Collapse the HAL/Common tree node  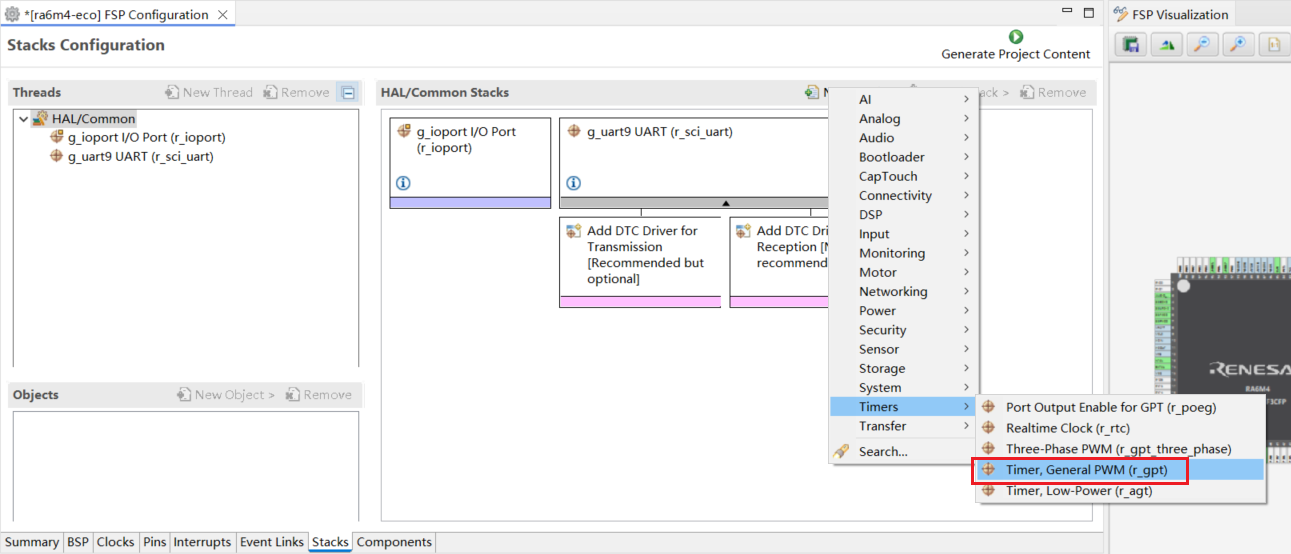point(23,119)
